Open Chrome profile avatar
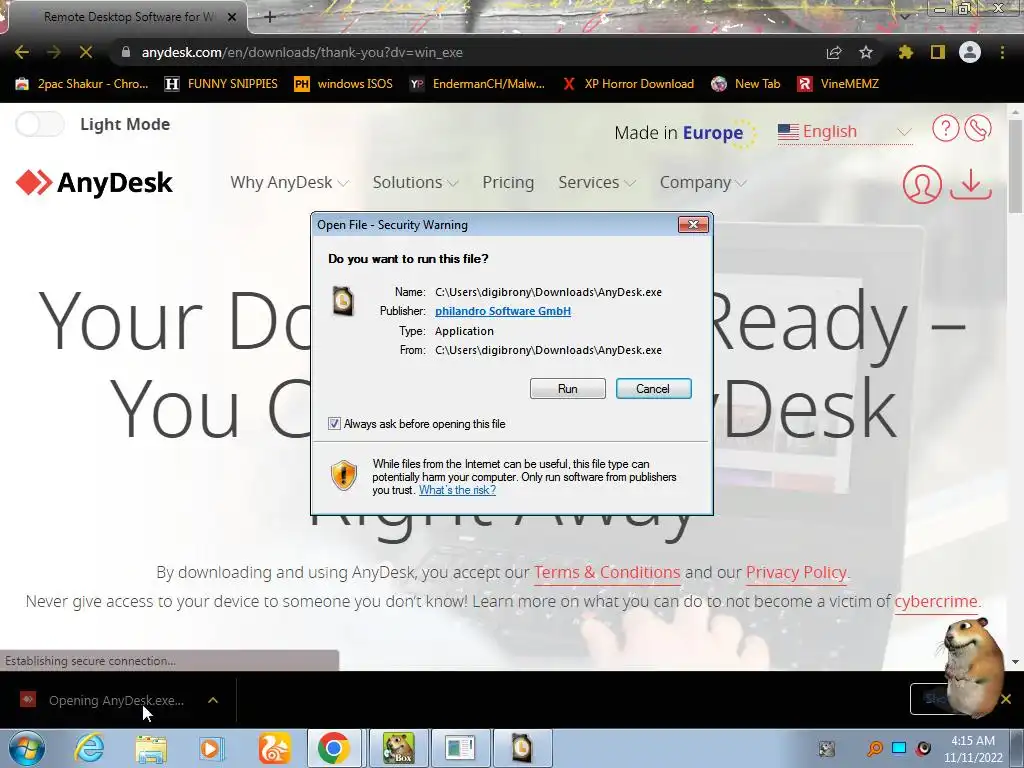The image size is (1024, 768). click(970, 52)
